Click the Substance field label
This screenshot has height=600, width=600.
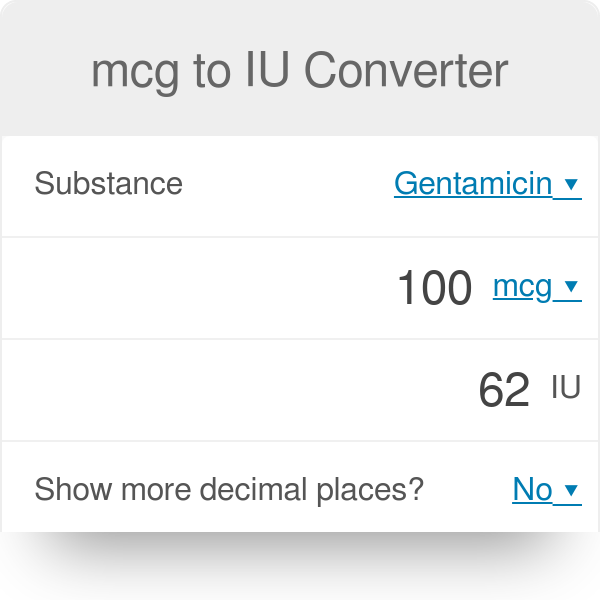[x=108, y=184]
